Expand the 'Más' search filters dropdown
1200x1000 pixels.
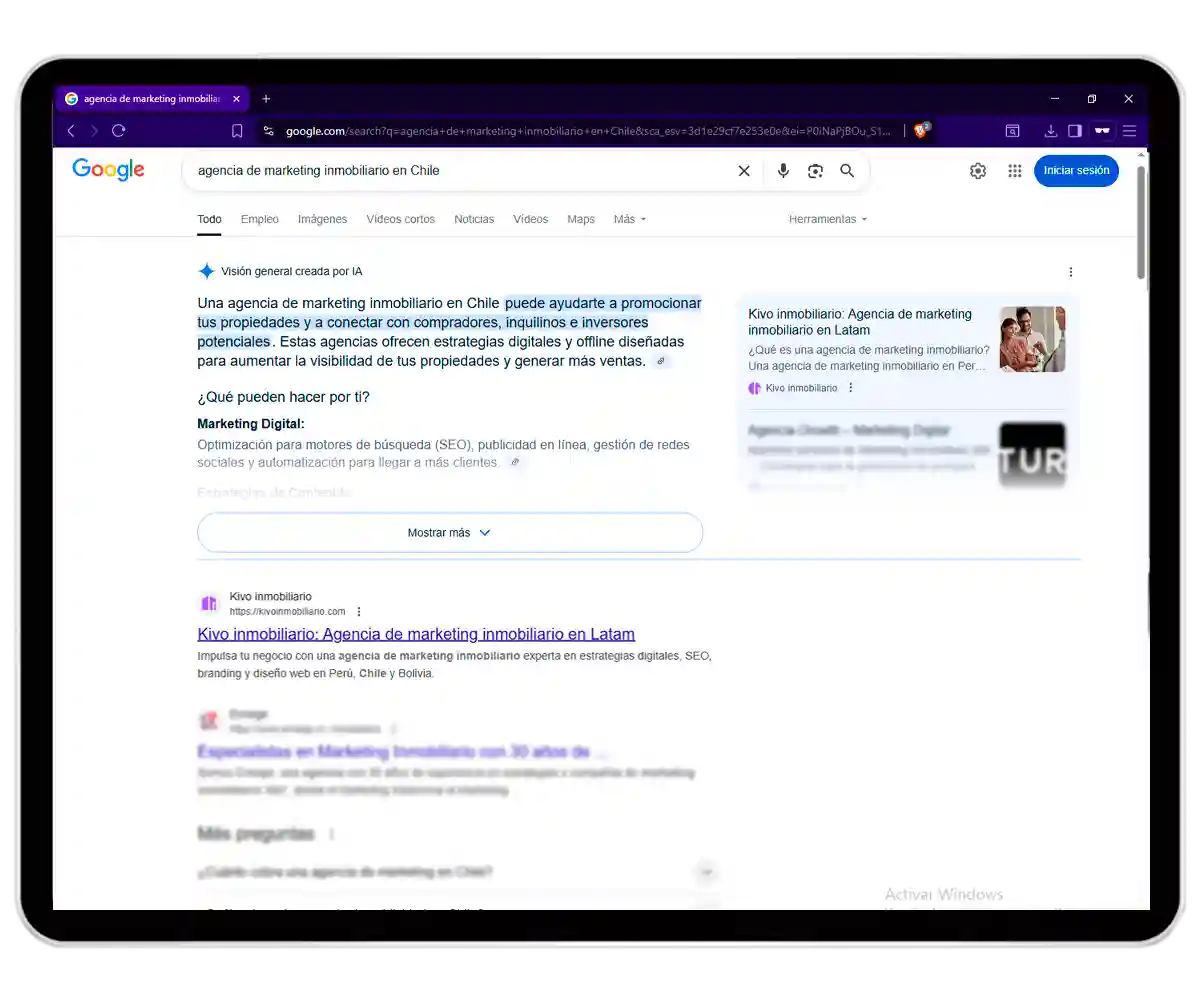(630, 219)
